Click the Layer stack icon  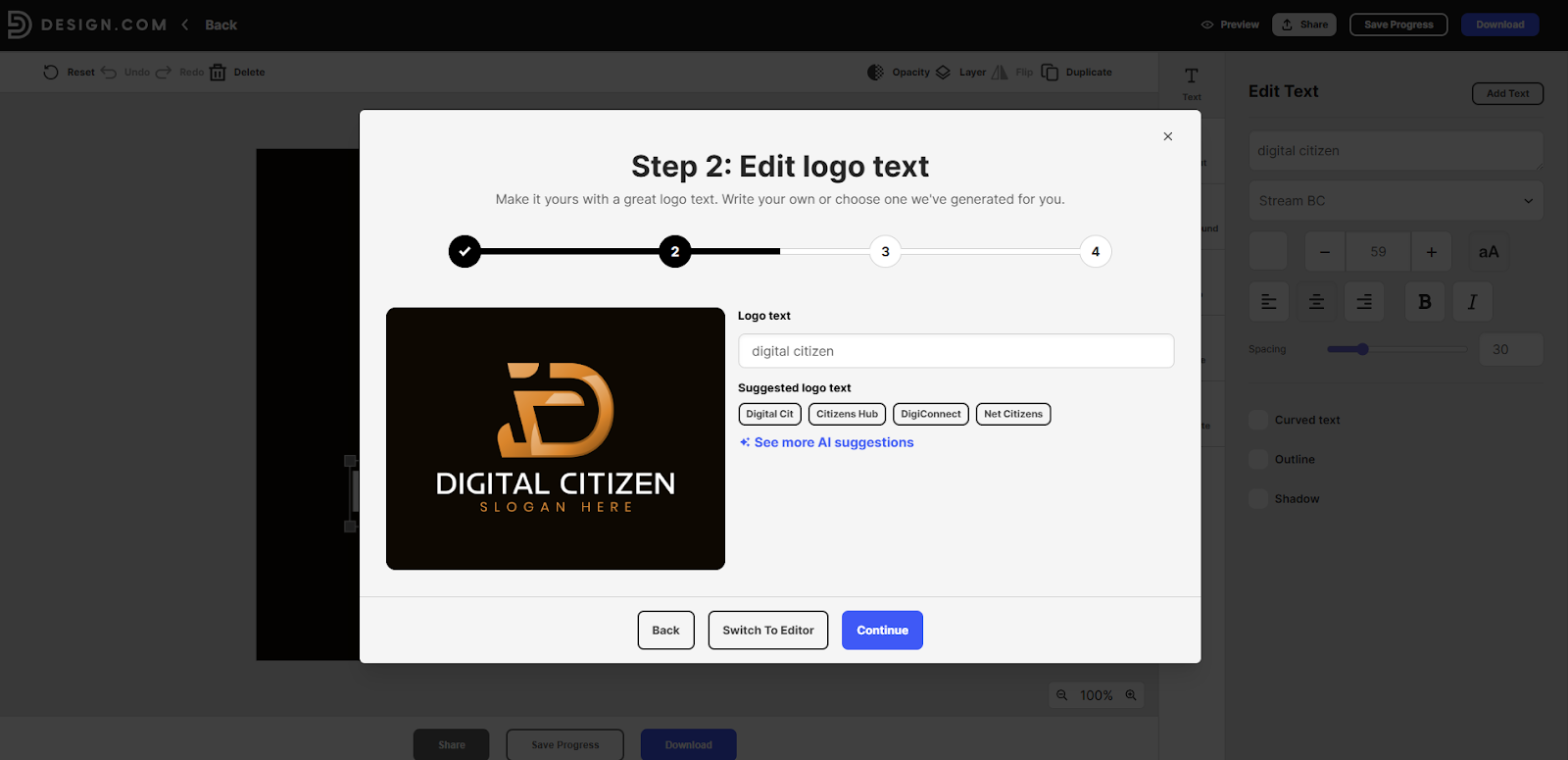pos(943,73)
